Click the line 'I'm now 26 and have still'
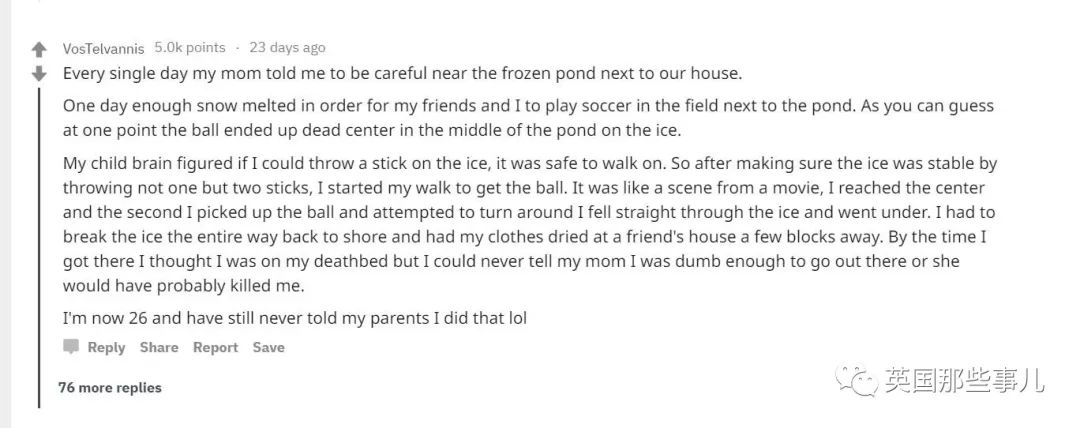1080x428 pixels. (294, 318)
